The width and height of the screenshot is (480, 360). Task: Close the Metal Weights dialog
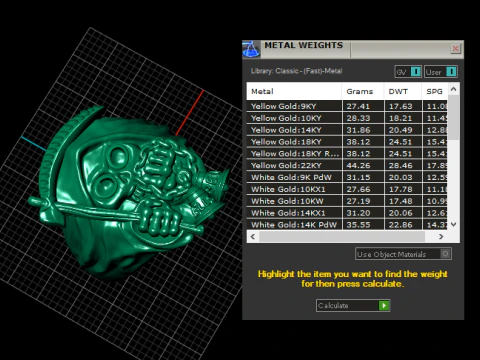455,49
